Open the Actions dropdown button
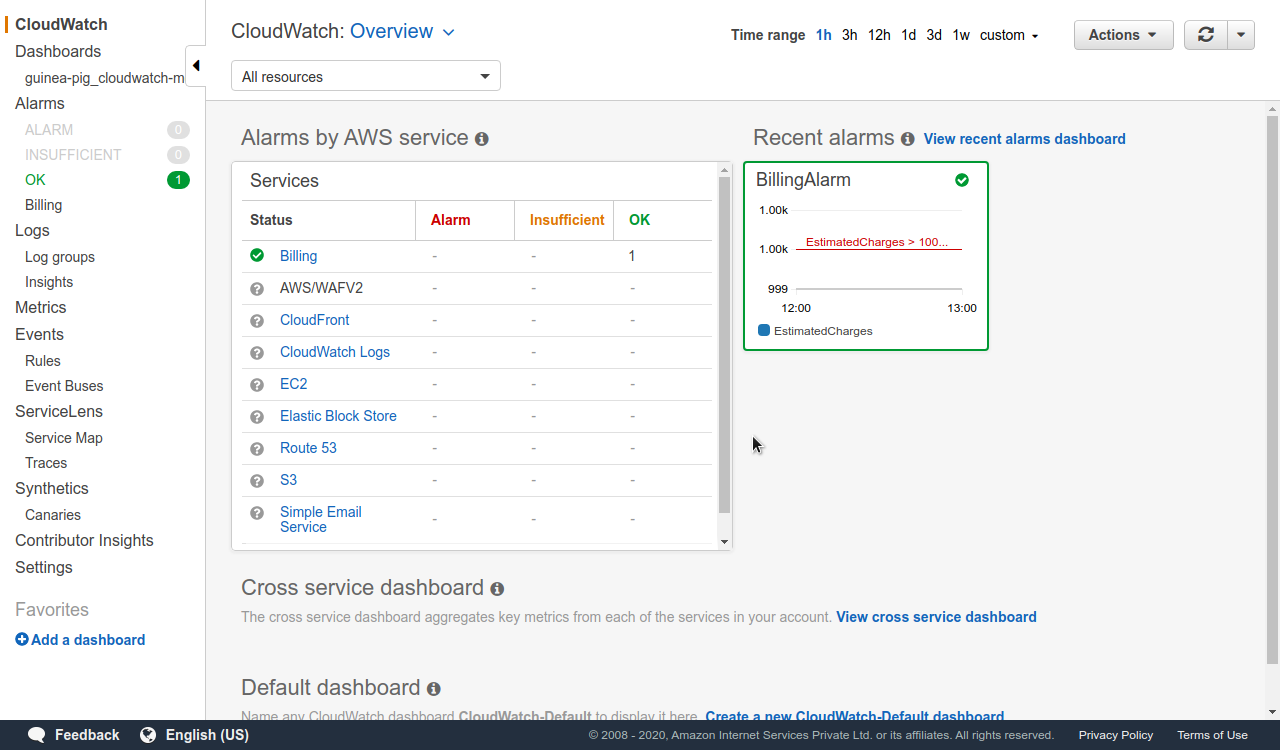This screenshot has height=750, width=1280. click(x=1124, y=35)
